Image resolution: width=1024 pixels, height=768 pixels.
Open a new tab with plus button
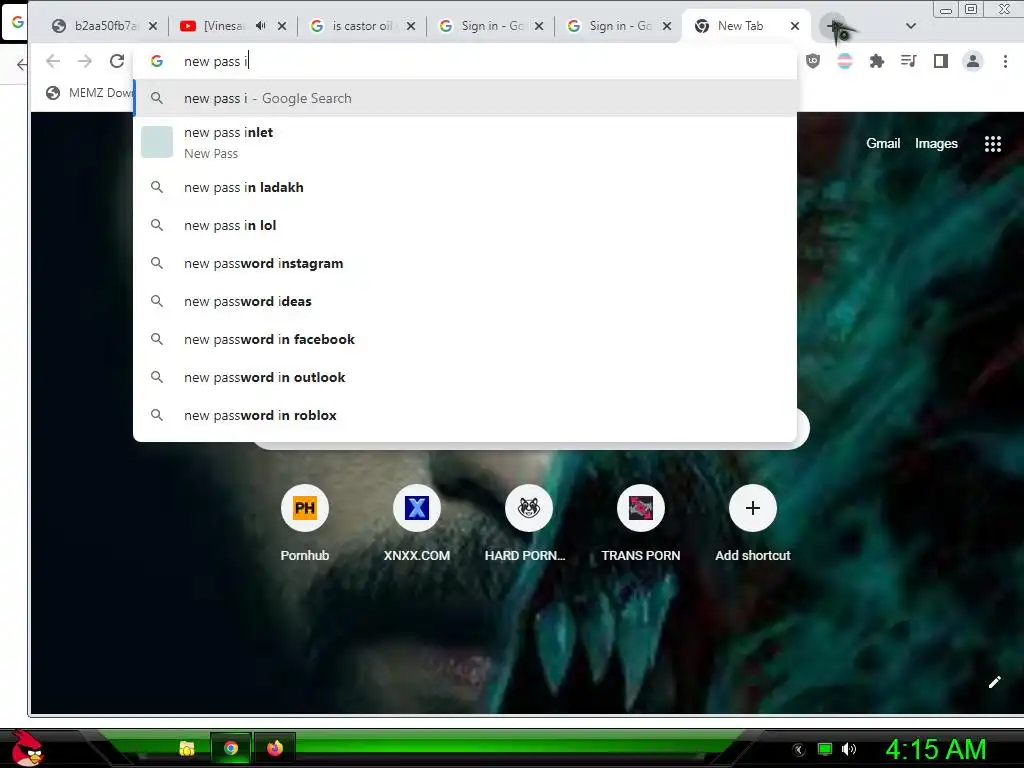(835, 26)
